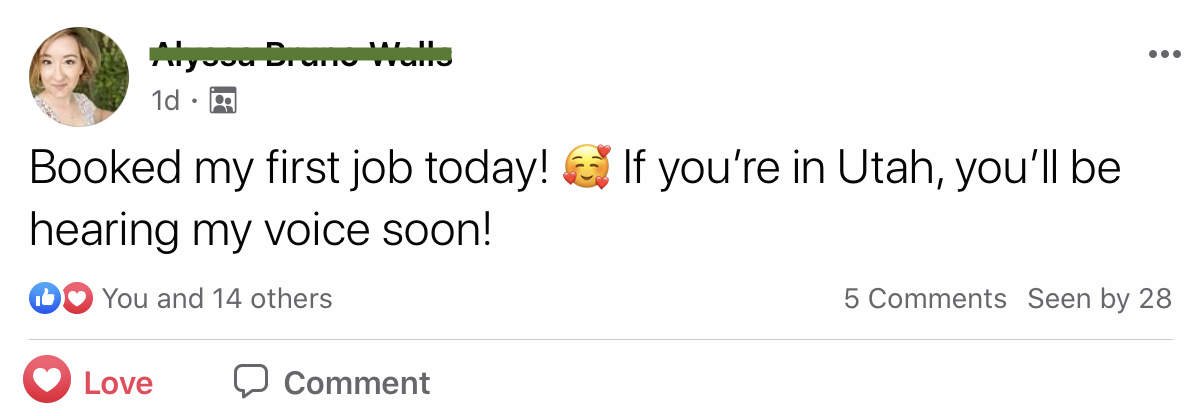The height and width of the screenshot is (416, 1203).
Task: Click the phrase "you'll be" in the post
Action: click(x=1037, y=168)
